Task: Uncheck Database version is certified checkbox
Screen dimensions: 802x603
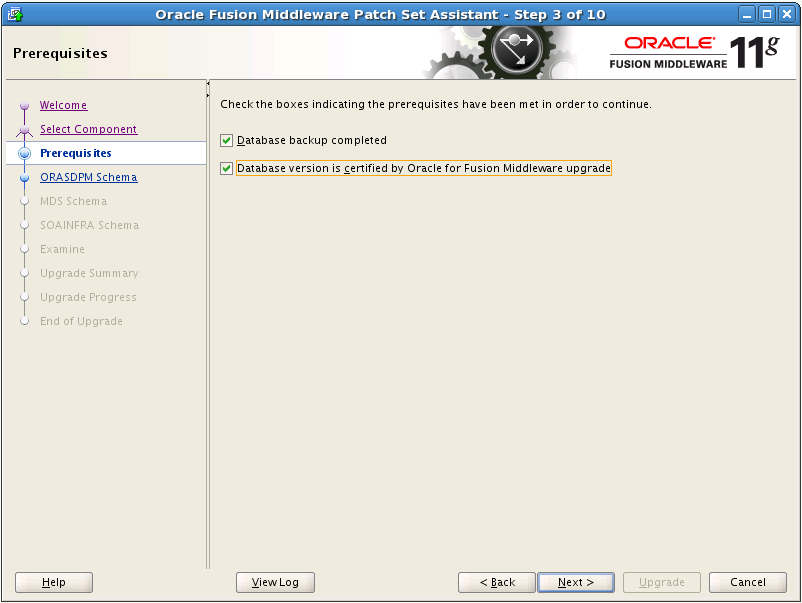Action: pos(227,169)
